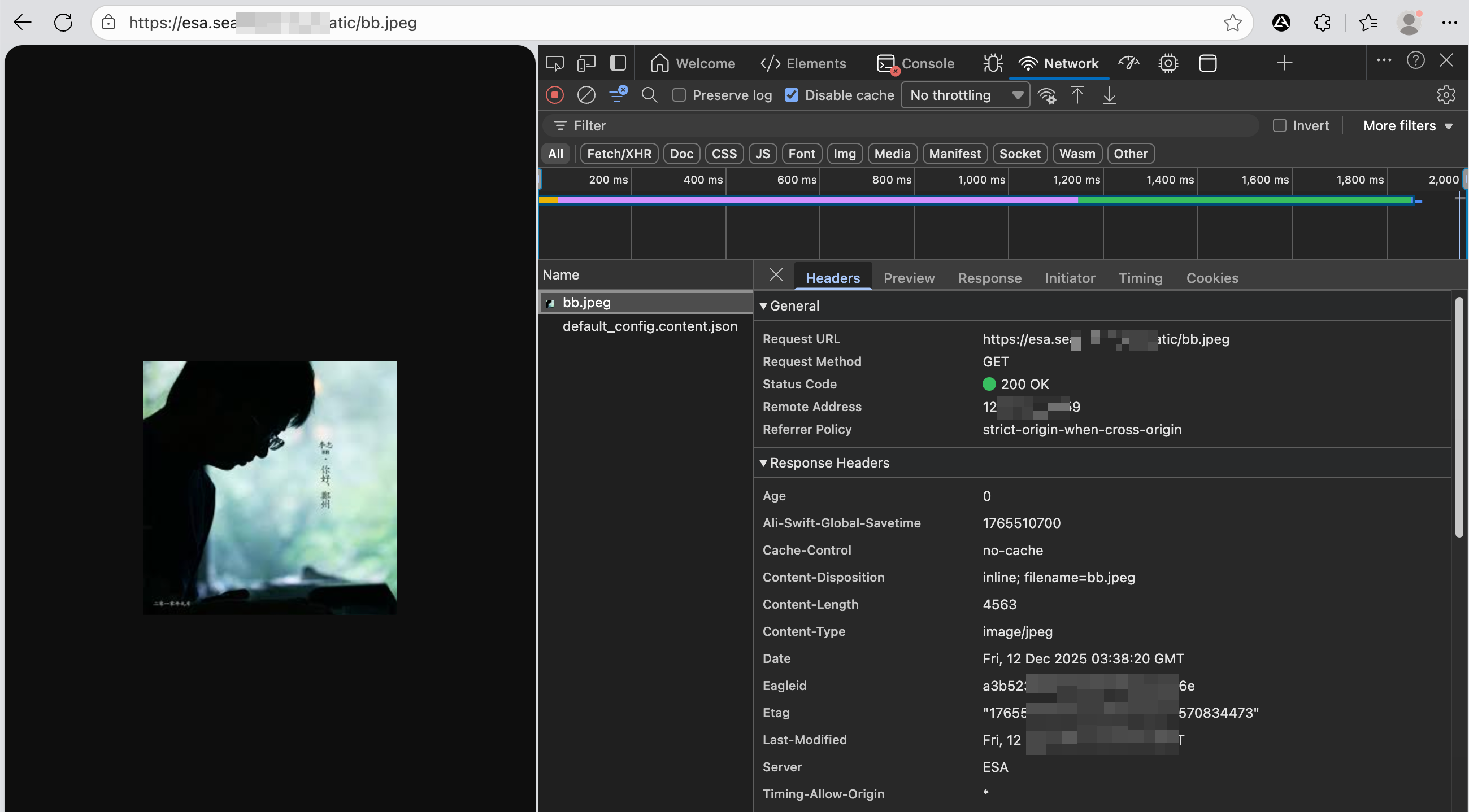
Task: Enable the Preserve log checkbox
Action: click(x=679, y=95)
